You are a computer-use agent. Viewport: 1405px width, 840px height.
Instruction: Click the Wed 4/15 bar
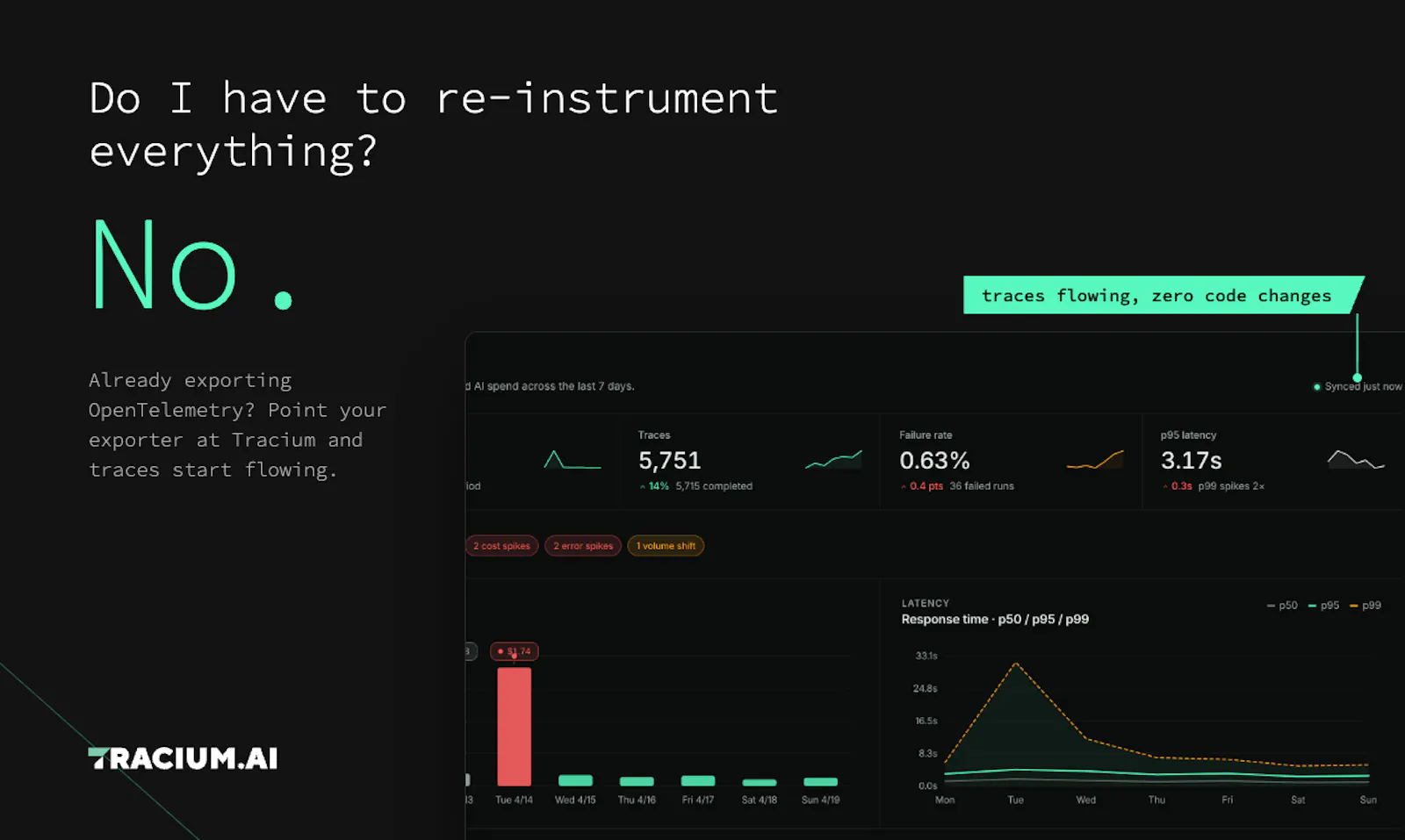tap(575, 780)
